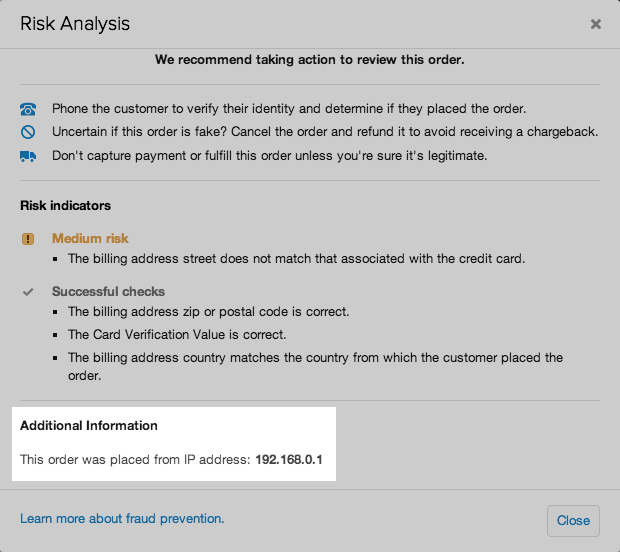Click the Additional Information heading

(x=89, y=425)
